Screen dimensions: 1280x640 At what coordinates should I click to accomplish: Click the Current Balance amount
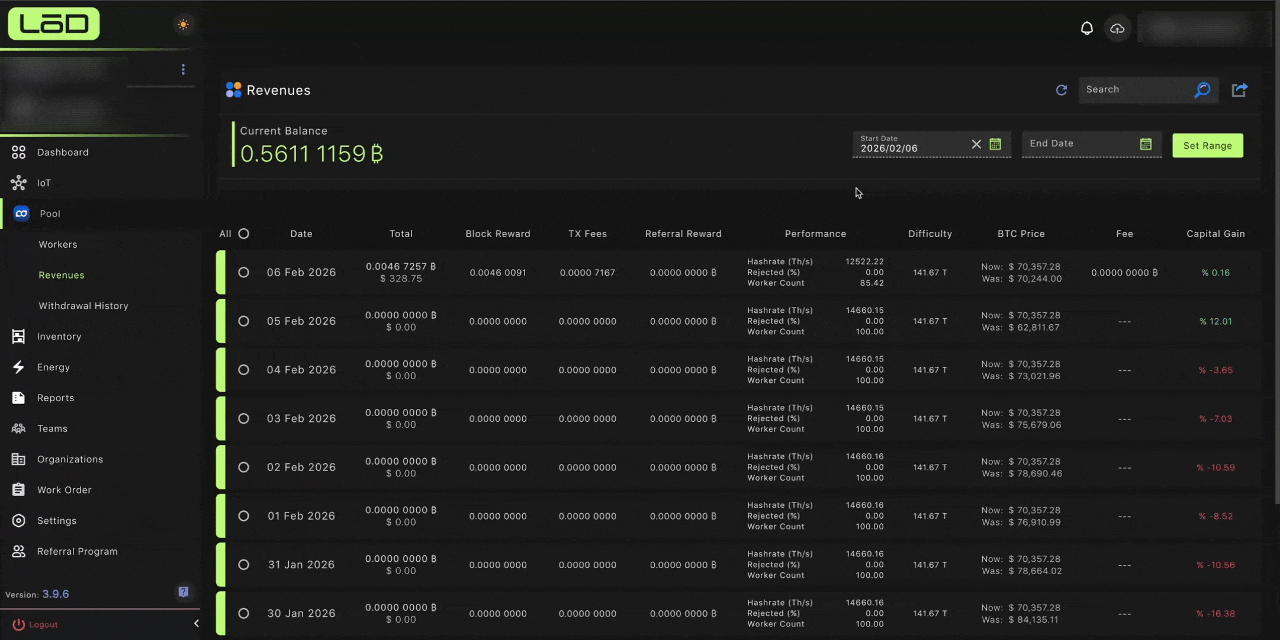[x=312, y=154]
